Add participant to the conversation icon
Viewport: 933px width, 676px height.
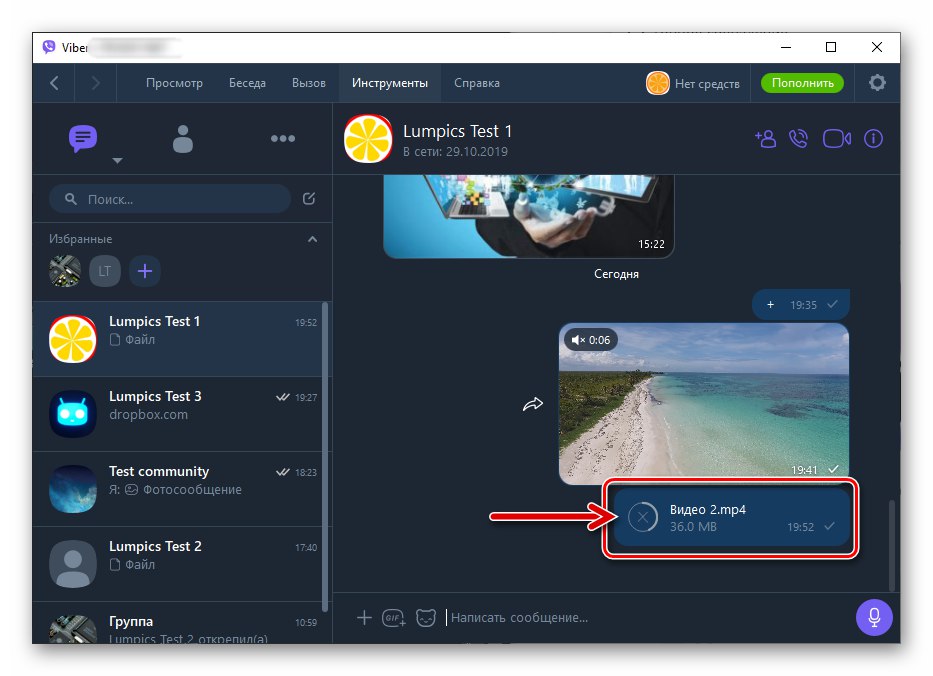(765, 139)
